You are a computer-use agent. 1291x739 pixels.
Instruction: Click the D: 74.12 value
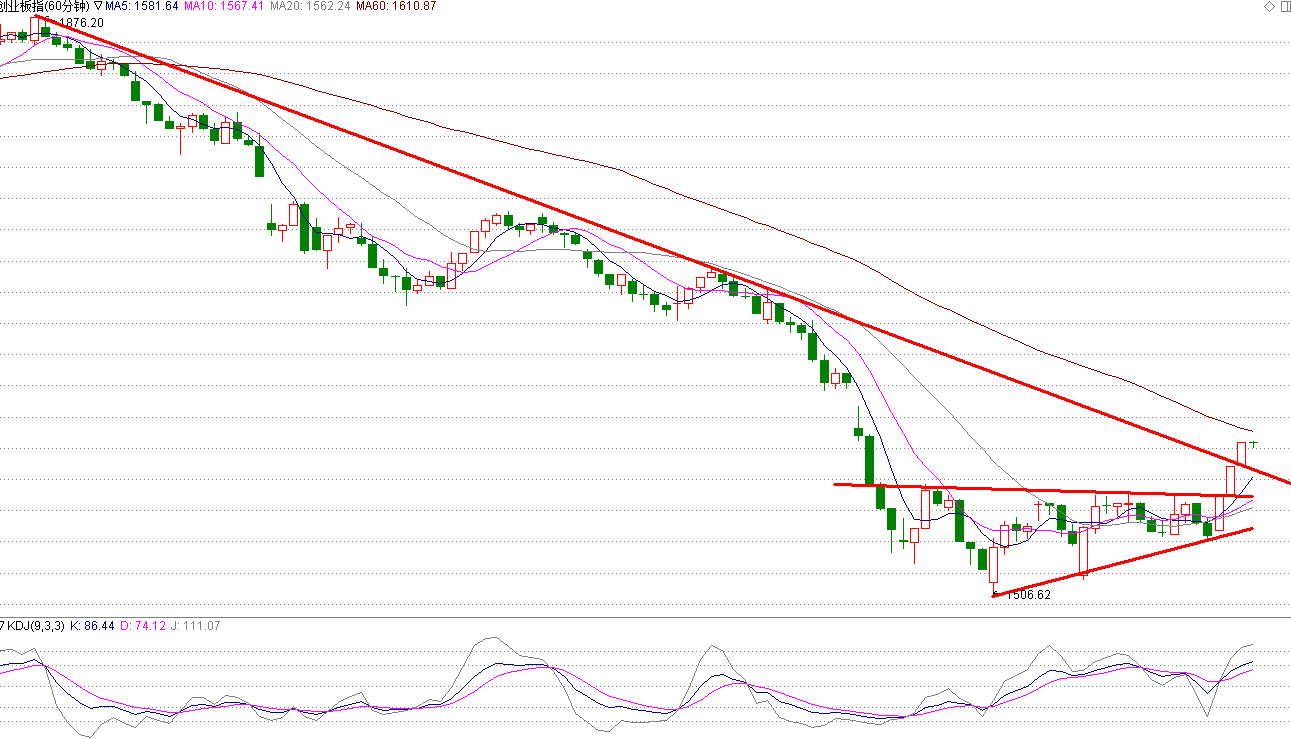[x=143, y=626]
